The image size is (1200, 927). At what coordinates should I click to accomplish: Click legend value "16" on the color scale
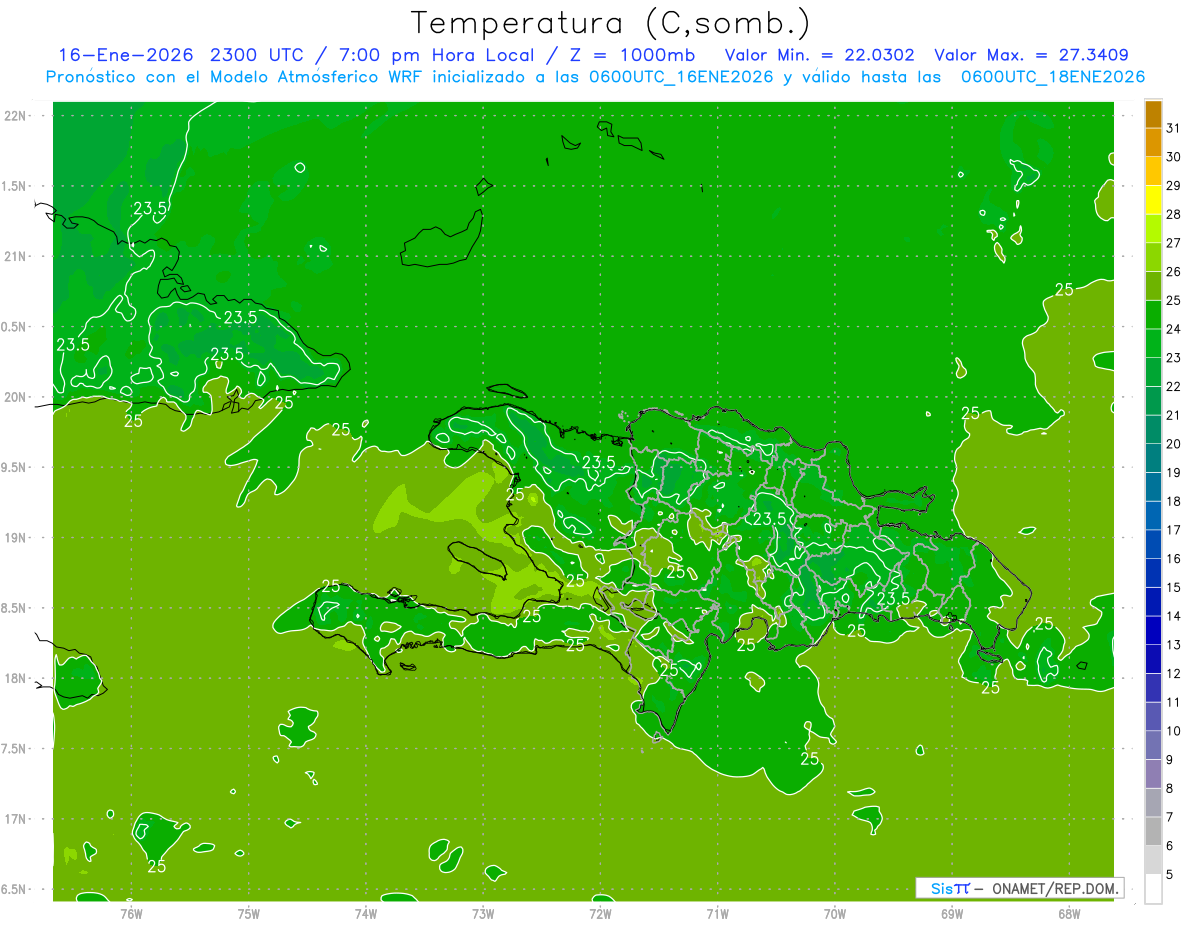[1174, 559]
